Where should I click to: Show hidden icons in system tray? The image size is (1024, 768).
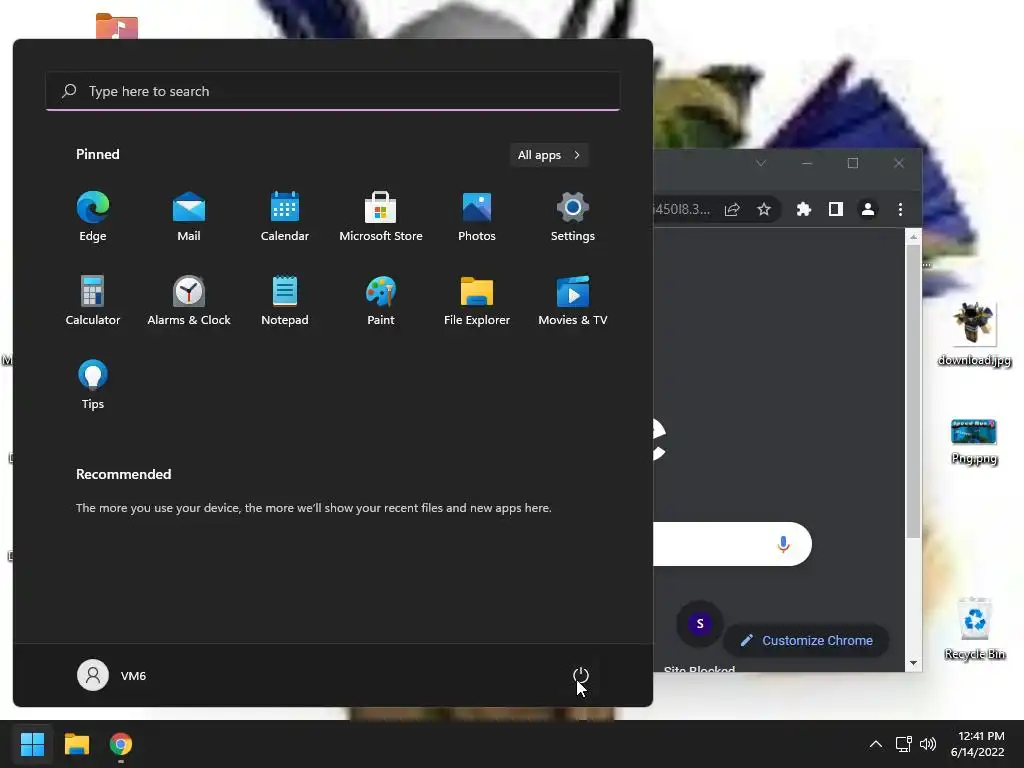tap(876, 744)
